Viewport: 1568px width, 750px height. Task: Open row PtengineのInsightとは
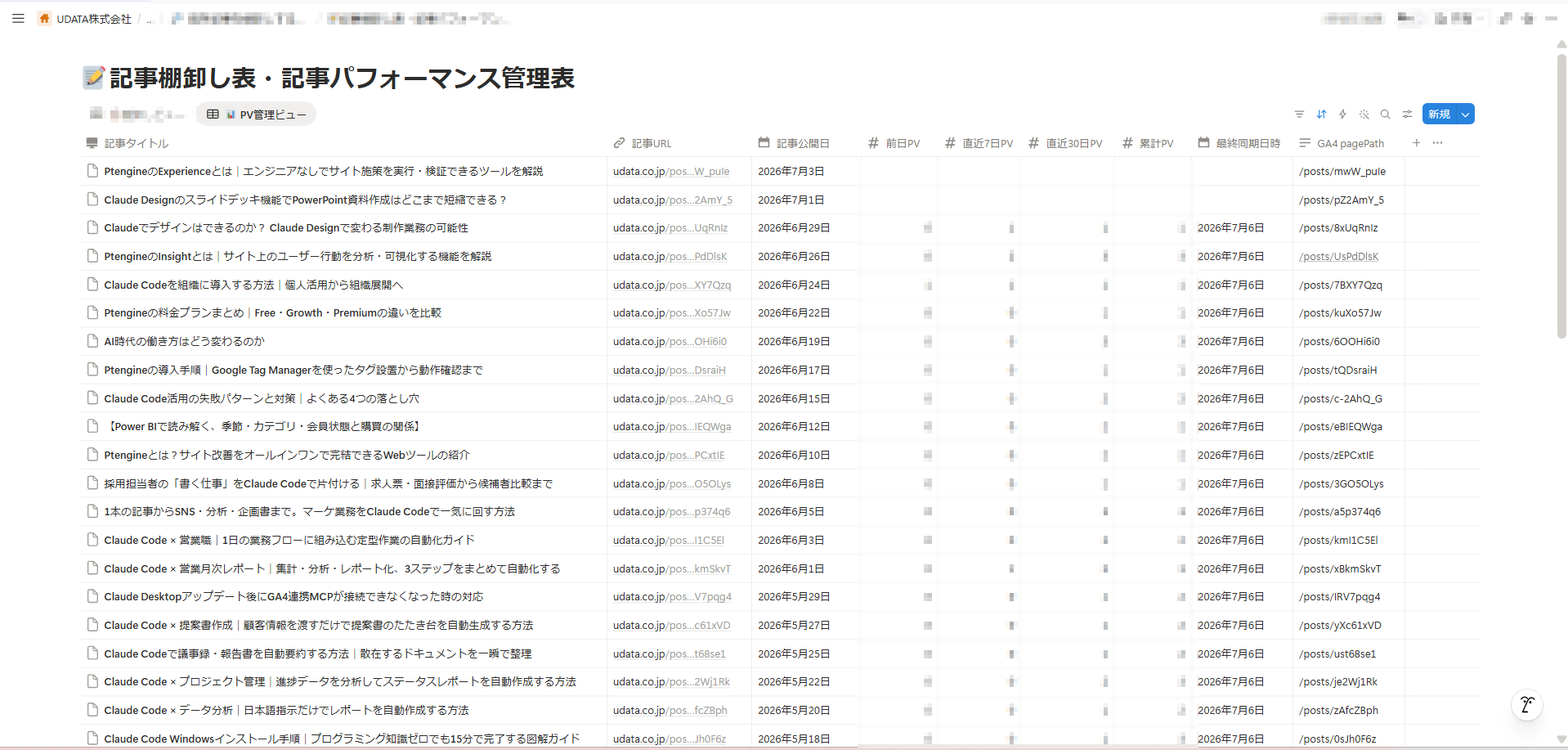[298, 256]
